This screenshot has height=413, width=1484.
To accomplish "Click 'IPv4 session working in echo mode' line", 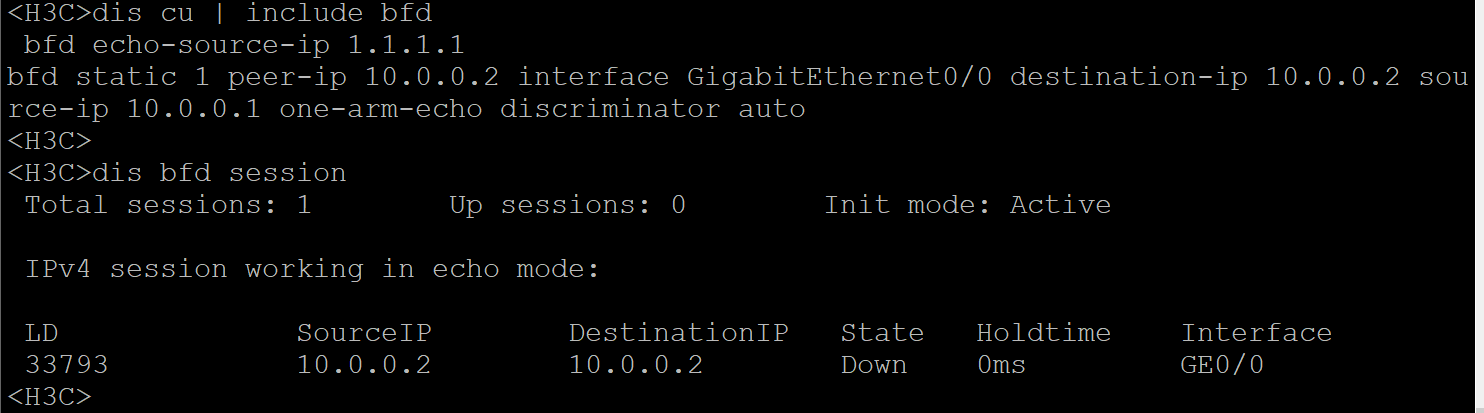I will [312, 269].
